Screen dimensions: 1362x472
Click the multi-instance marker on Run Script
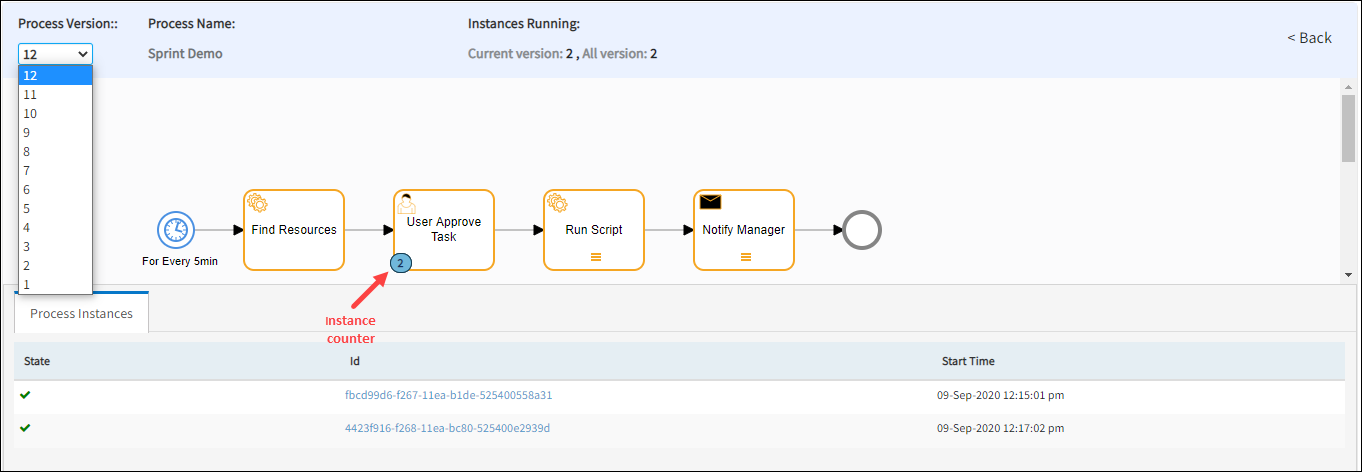[594, 257]
